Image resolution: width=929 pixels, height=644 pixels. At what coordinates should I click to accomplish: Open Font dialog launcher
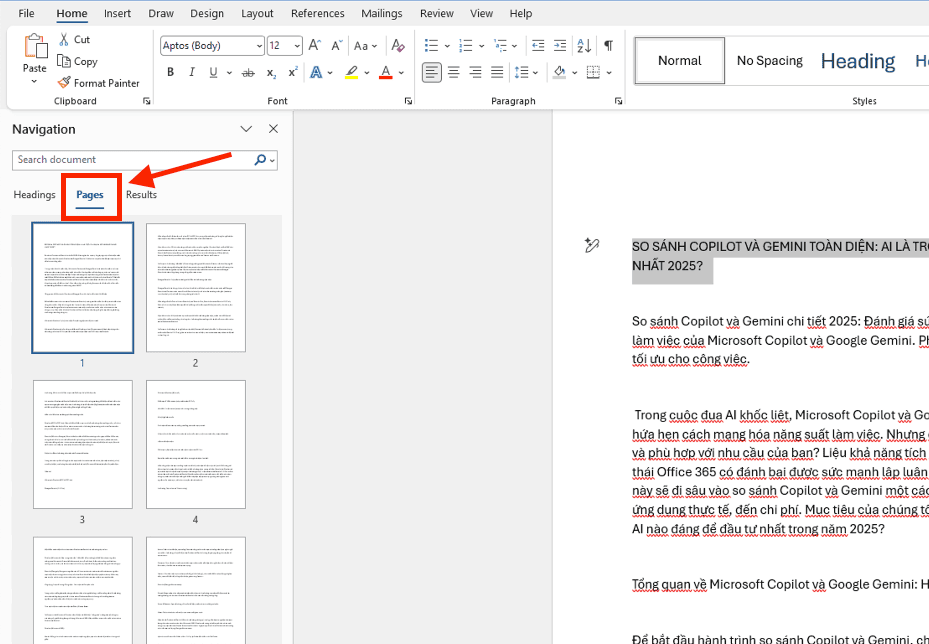point(408,101)
